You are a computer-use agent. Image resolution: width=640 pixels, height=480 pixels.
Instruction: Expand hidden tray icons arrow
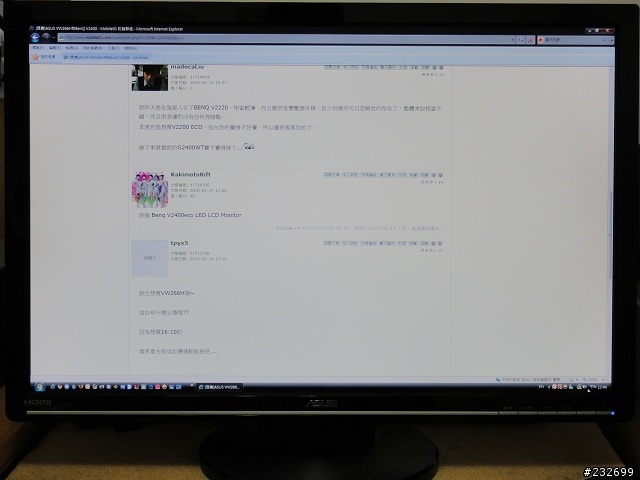549,387
